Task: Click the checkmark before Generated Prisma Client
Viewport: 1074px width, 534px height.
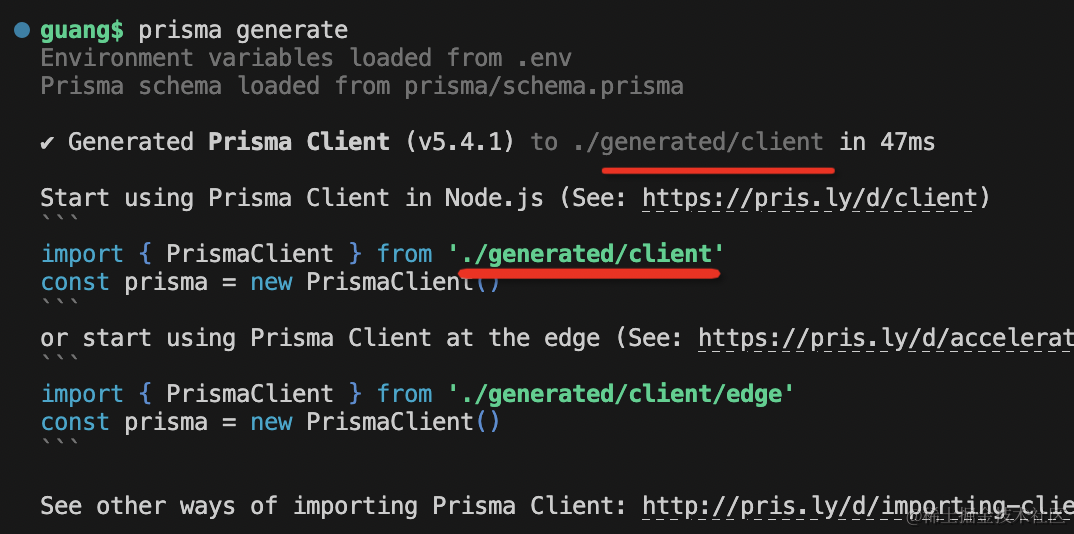Action: click(x=48, y=142)
